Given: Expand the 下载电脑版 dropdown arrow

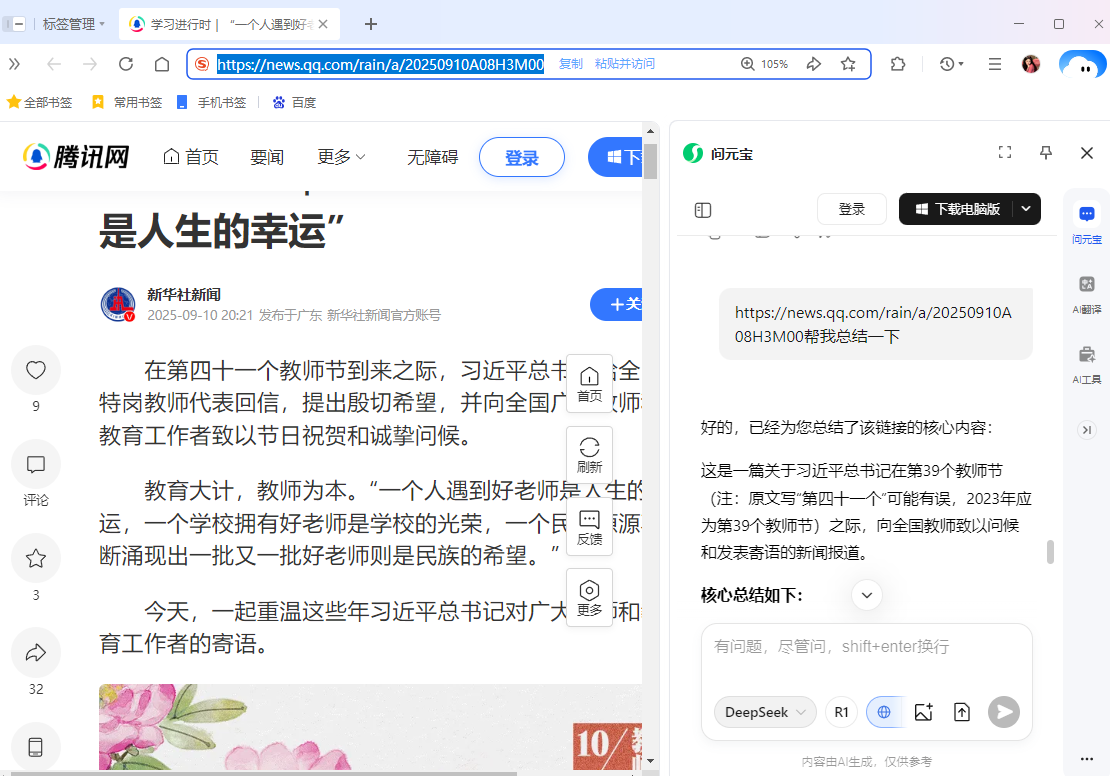Looking at the screenshot, I should 1025,209.
